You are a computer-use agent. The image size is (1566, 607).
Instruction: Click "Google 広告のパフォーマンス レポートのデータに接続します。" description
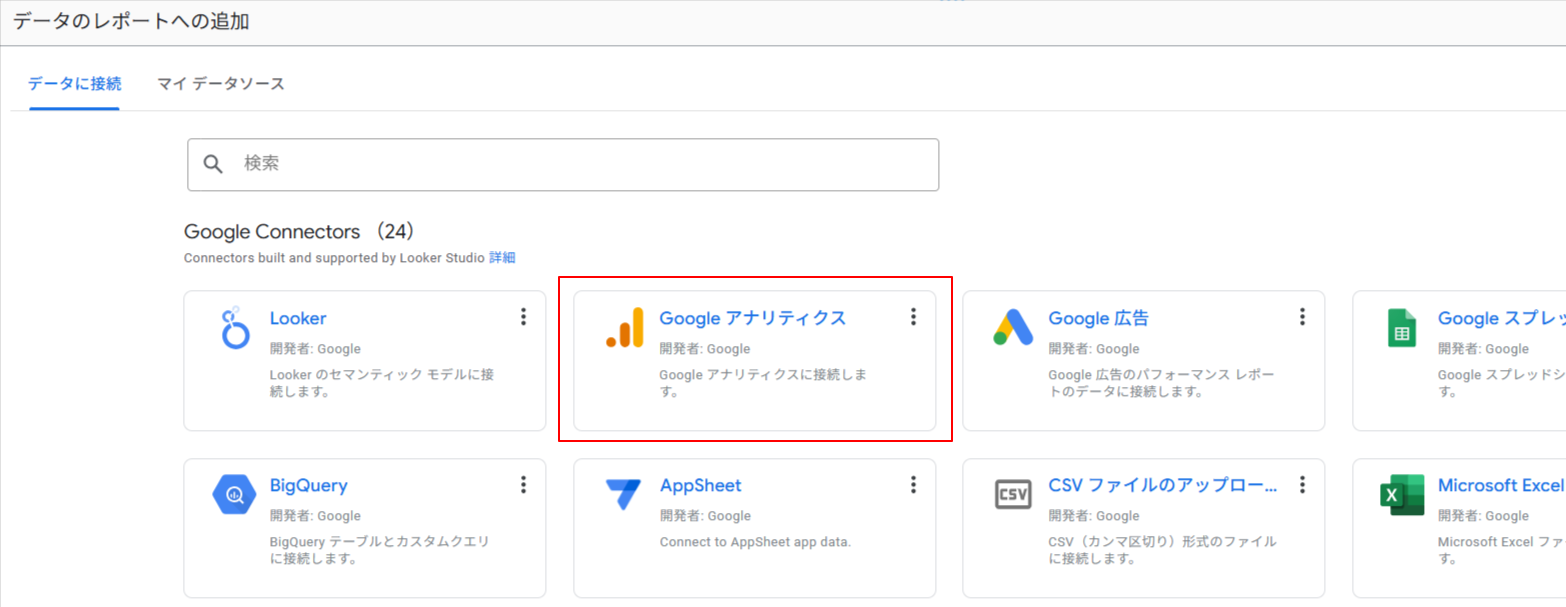pos(1161,383)
